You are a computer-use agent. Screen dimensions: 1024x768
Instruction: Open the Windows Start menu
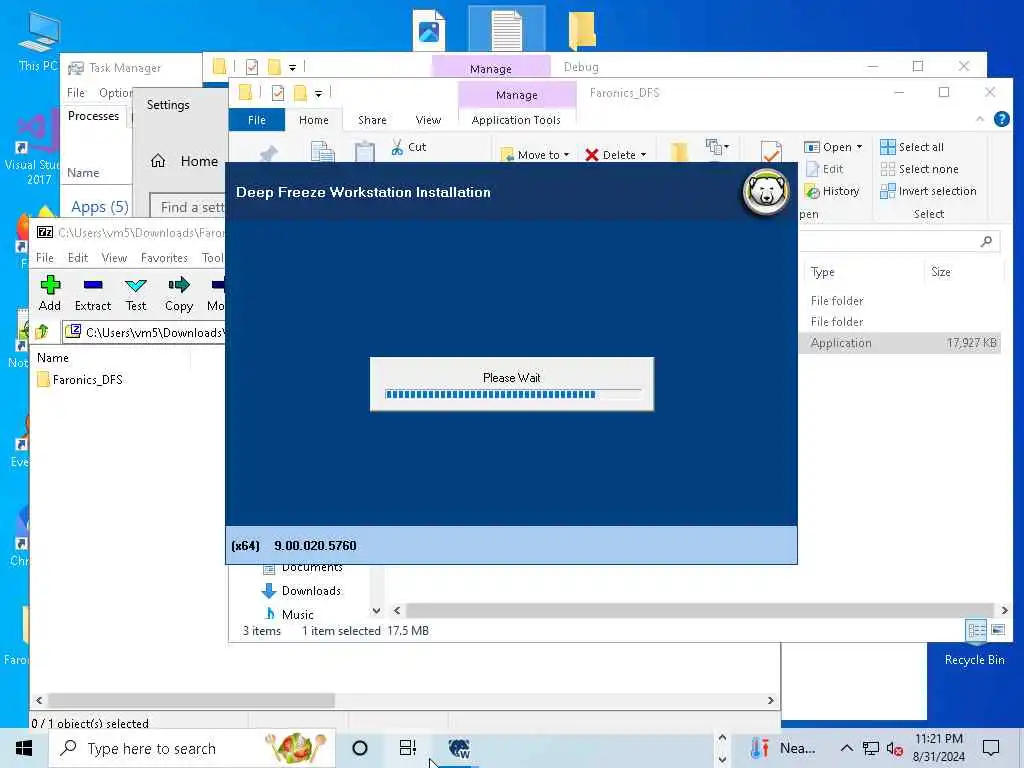tap(24, 748)
